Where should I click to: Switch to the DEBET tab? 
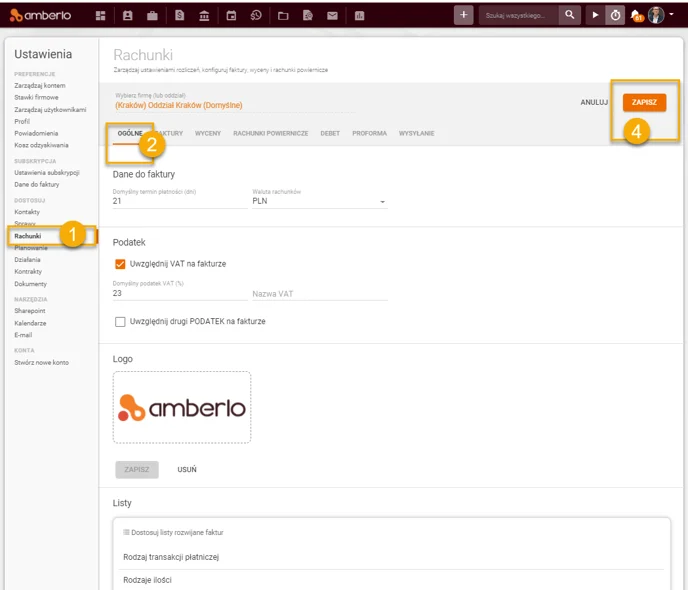pyautogui.click(x=330, y=133)
